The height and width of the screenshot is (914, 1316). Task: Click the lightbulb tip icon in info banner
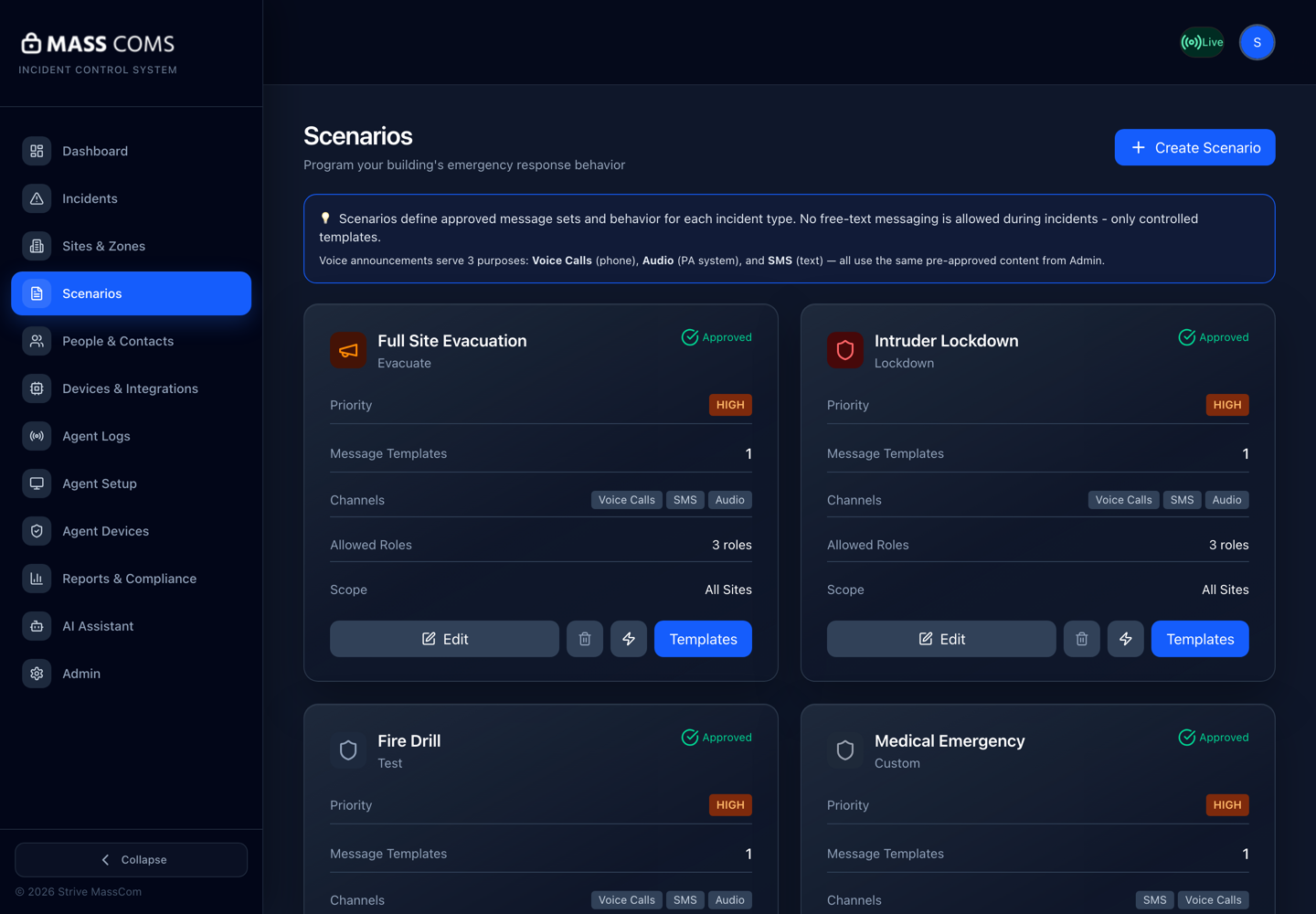(x=325, y=218)
